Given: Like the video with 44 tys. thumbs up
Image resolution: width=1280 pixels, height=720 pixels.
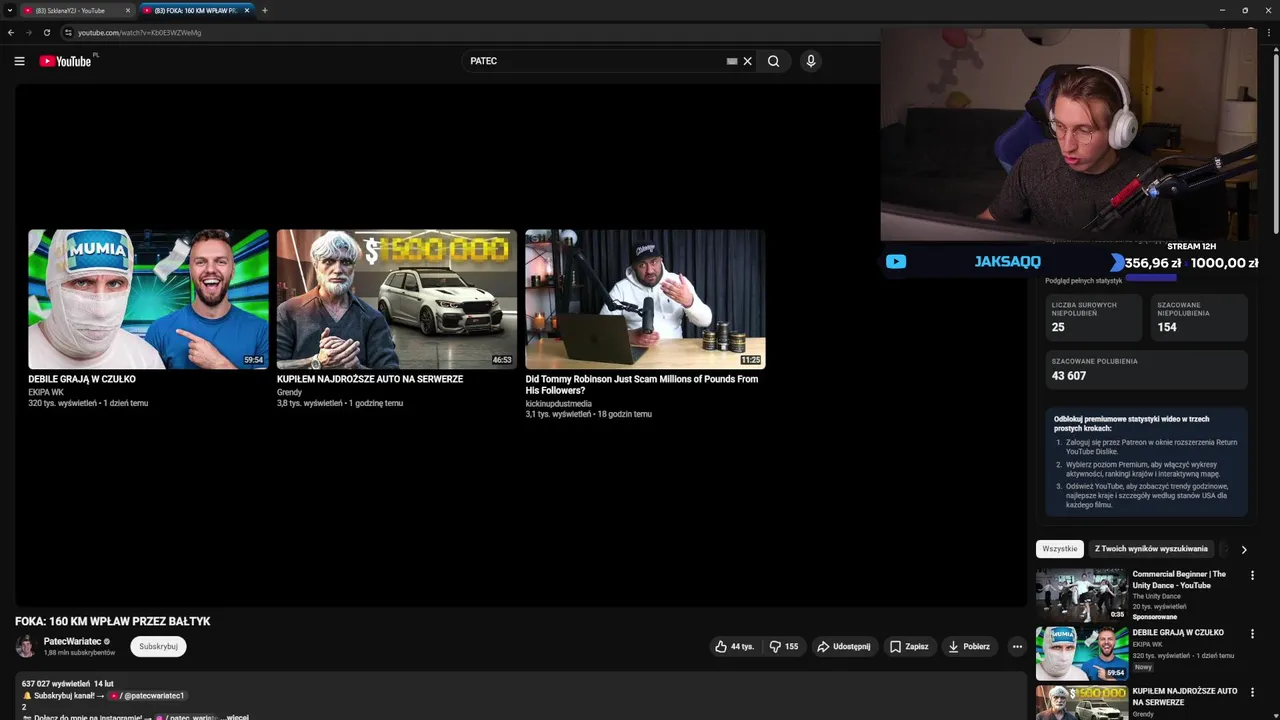Looking at the screenshot, I should point(734,646).
